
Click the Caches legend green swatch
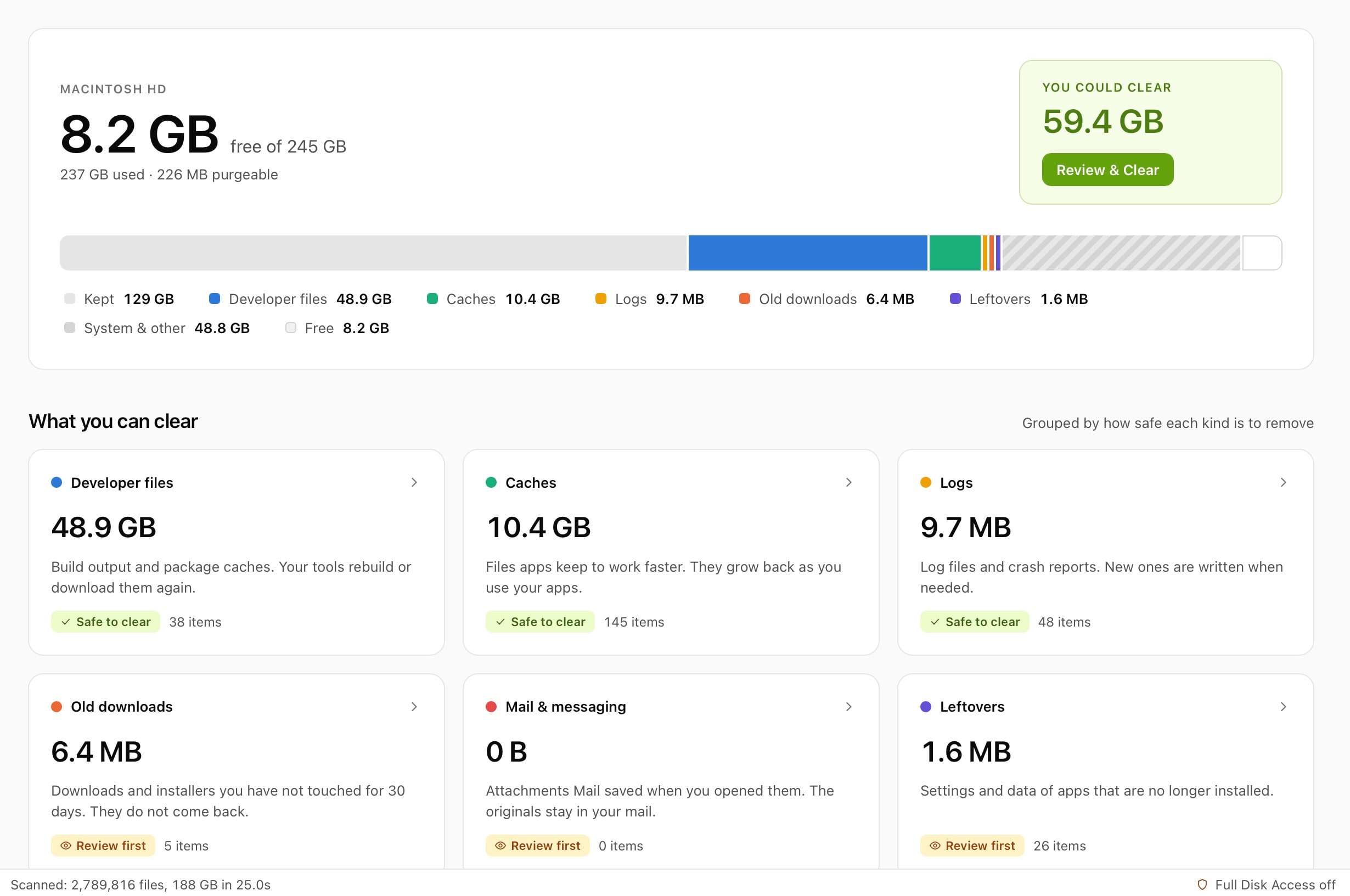click(432, 298)
